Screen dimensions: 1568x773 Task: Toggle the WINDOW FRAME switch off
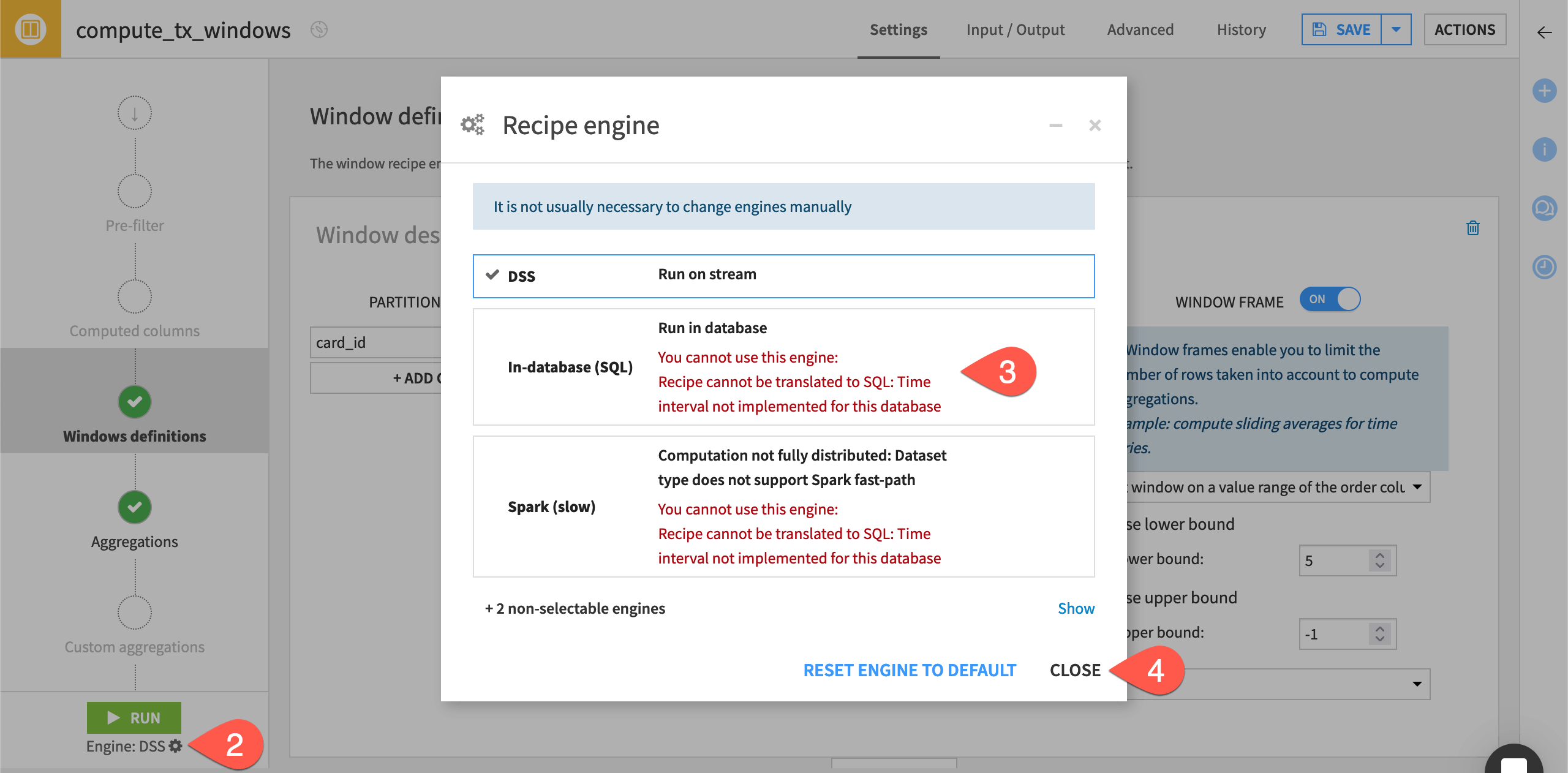coord(1330,300)
